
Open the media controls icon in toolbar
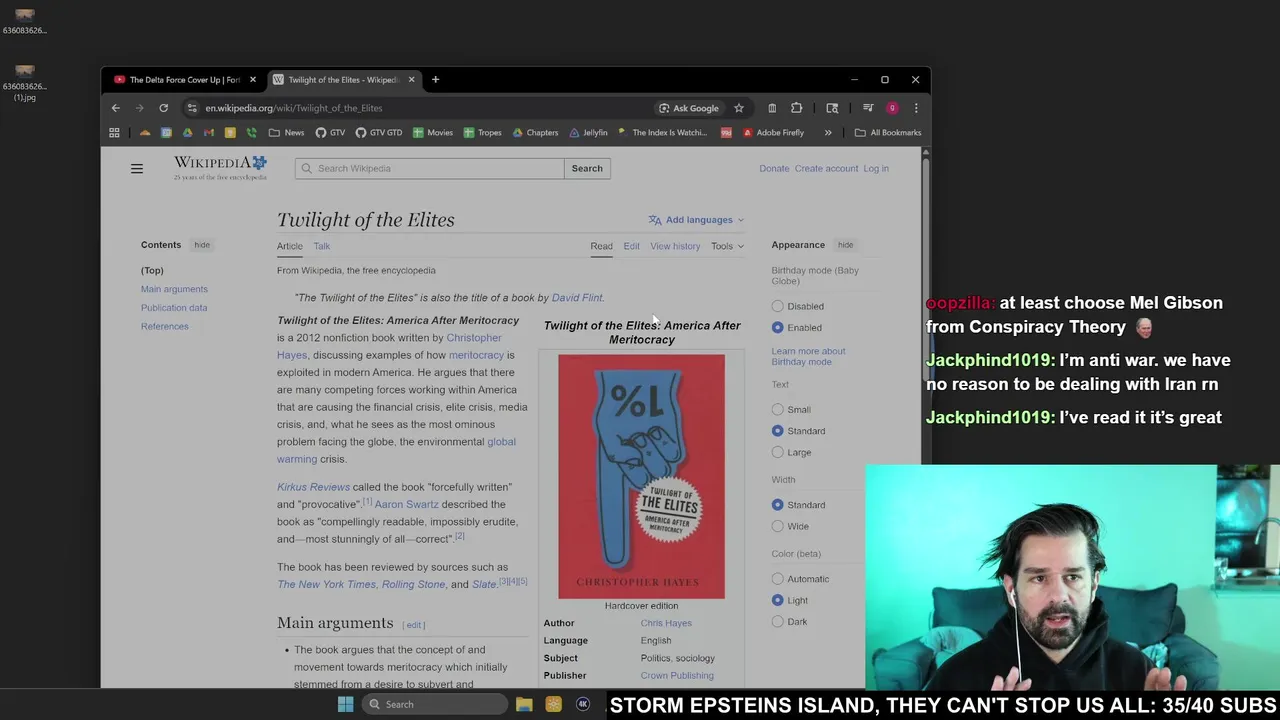click(868, 108)
